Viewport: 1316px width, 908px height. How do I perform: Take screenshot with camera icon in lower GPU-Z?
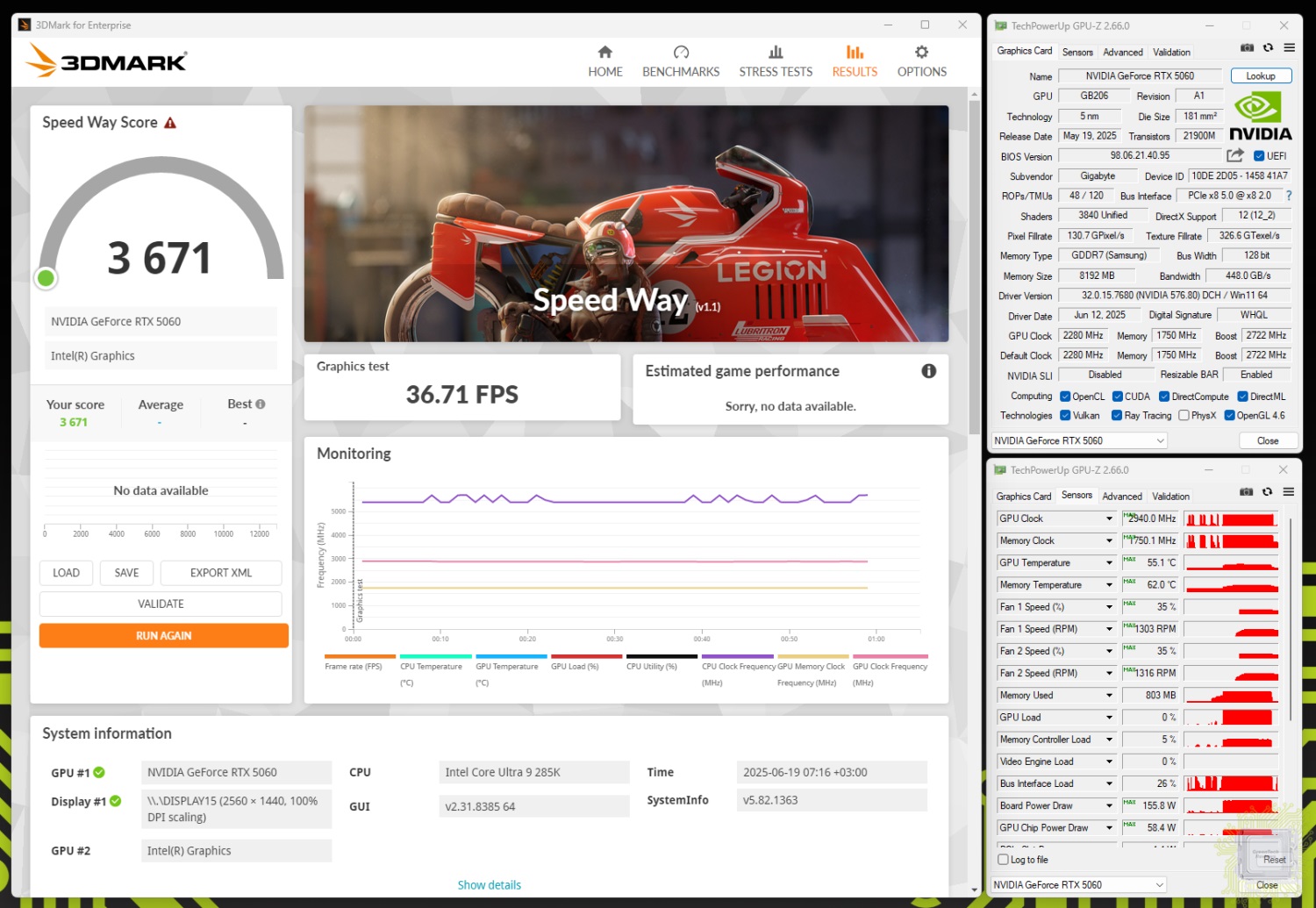point(1246,492)
